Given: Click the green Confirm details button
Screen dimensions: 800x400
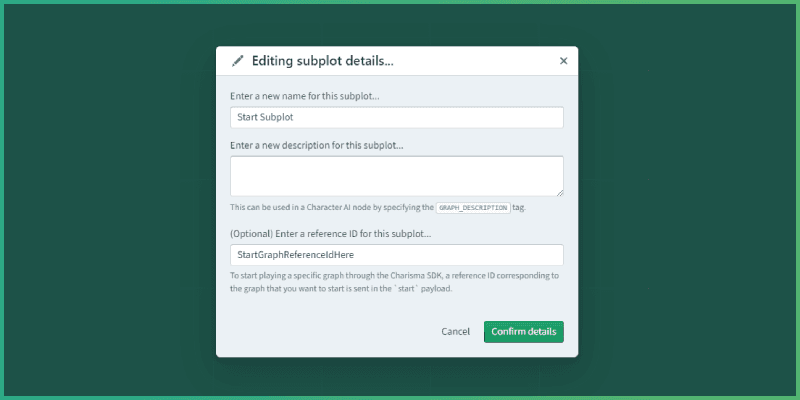Looking at the screenshot, I should click(524, 332).
